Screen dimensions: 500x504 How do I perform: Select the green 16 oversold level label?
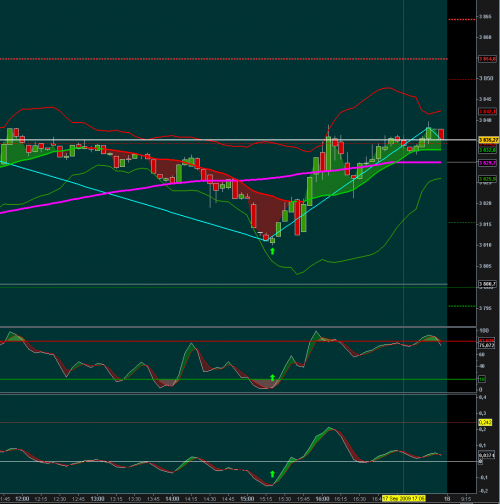point(482,379)
